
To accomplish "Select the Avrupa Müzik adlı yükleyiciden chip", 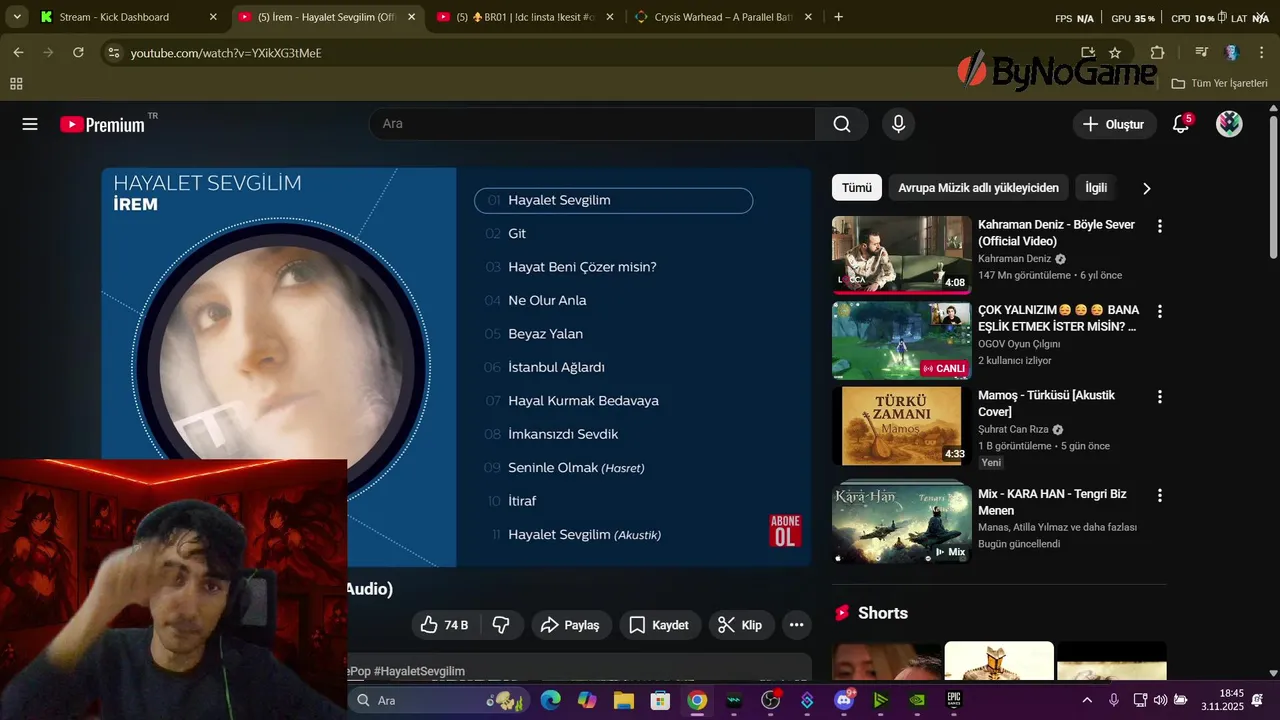I will (978, 188).
